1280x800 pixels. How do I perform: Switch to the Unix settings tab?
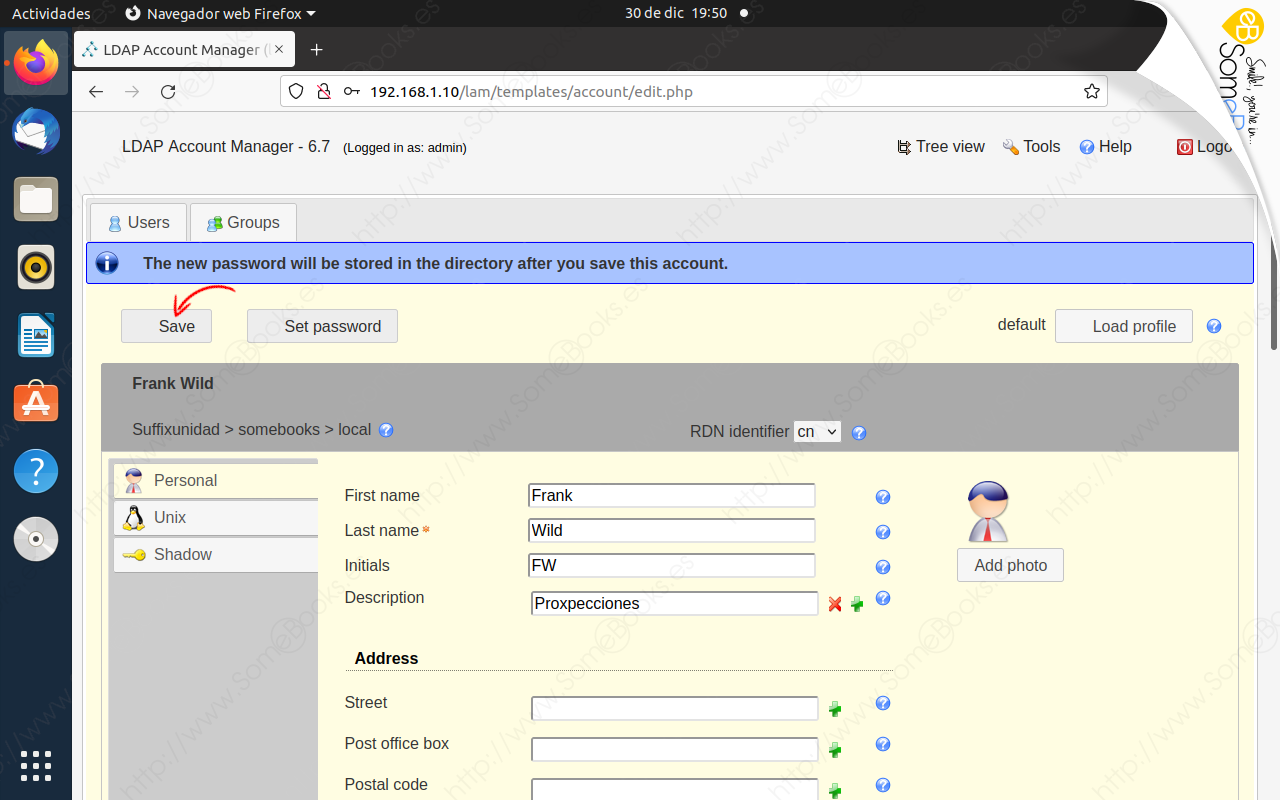(170, 517)
